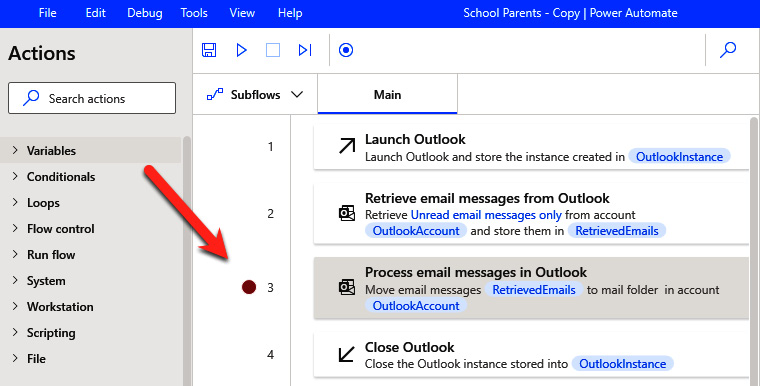The width and height of the screenshot is (760, 386).
Task: Open the Help menu
Action: (x=290, y=13)
